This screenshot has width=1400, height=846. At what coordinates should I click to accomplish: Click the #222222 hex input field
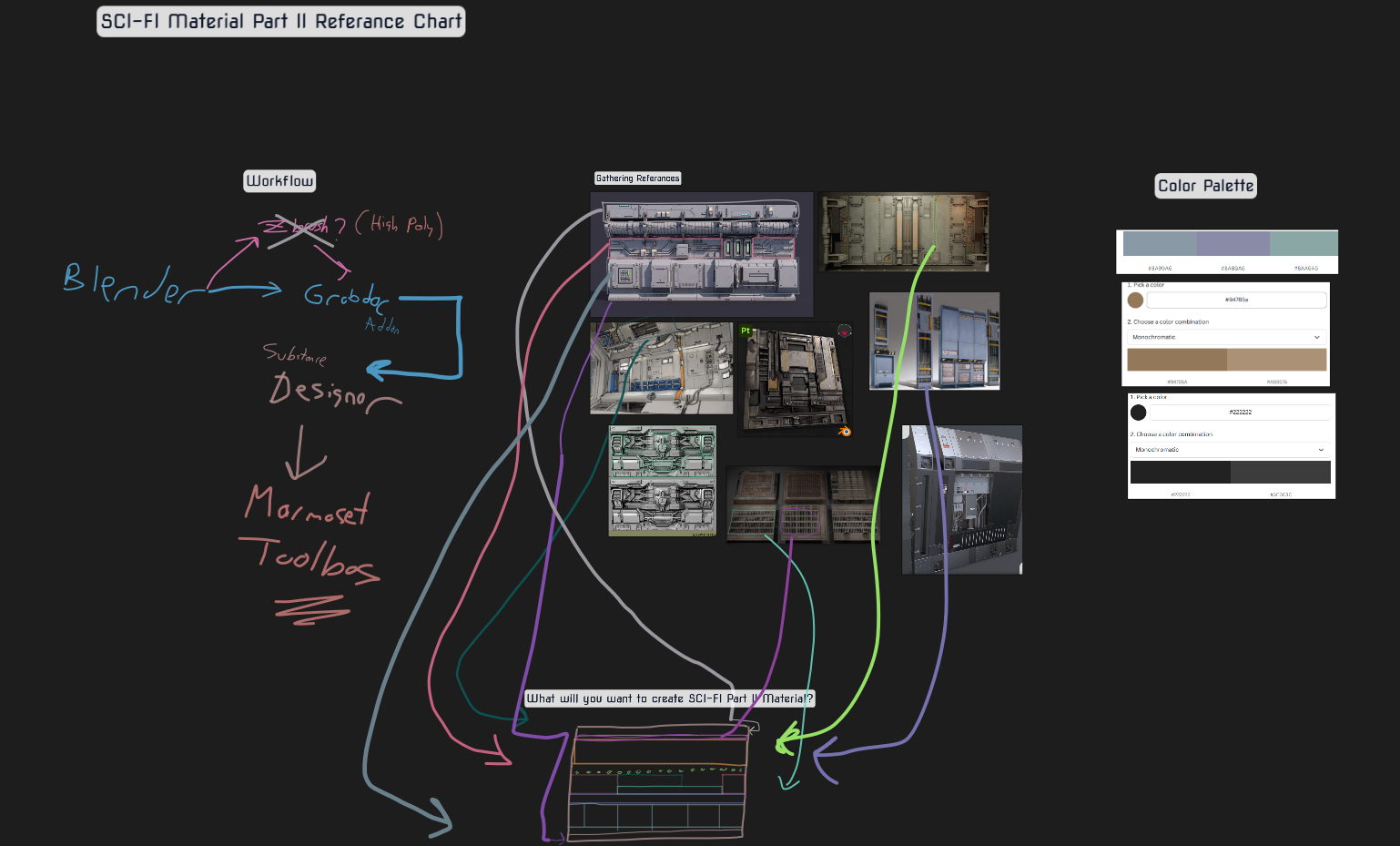pyautogui.click(x=1240, y=412)
